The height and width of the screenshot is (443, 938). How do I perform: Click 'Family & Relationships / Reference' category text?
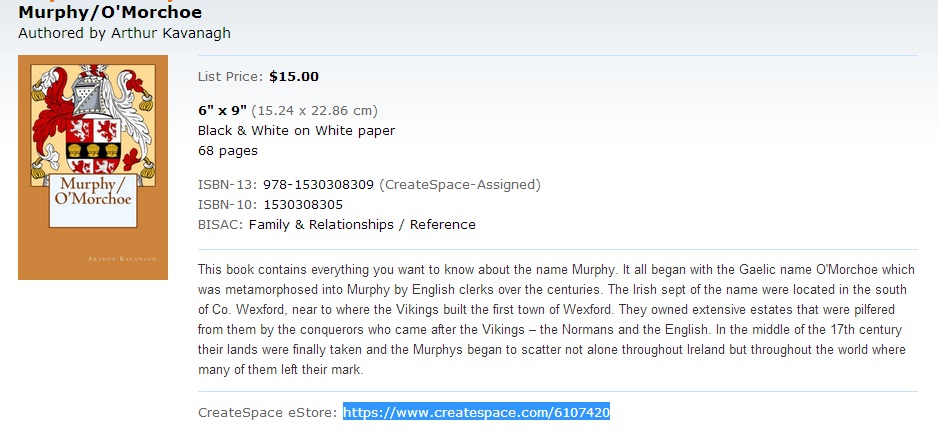362,225
